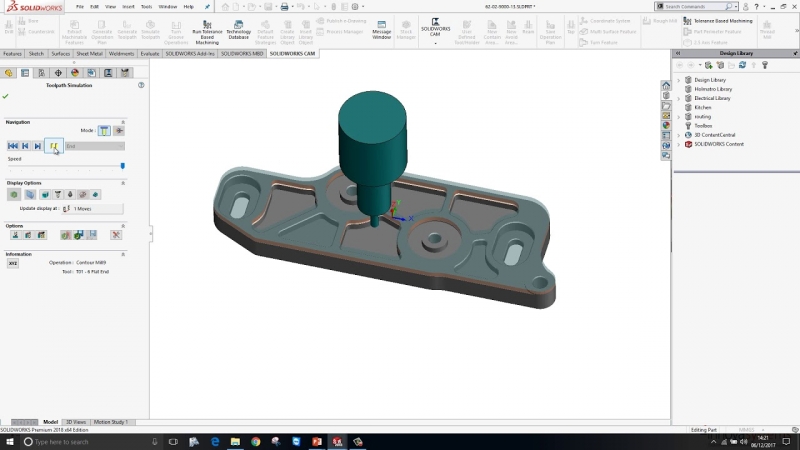The image size is (800, 450).
Task: Open the End condition dropdown
Action: point(94,146)
